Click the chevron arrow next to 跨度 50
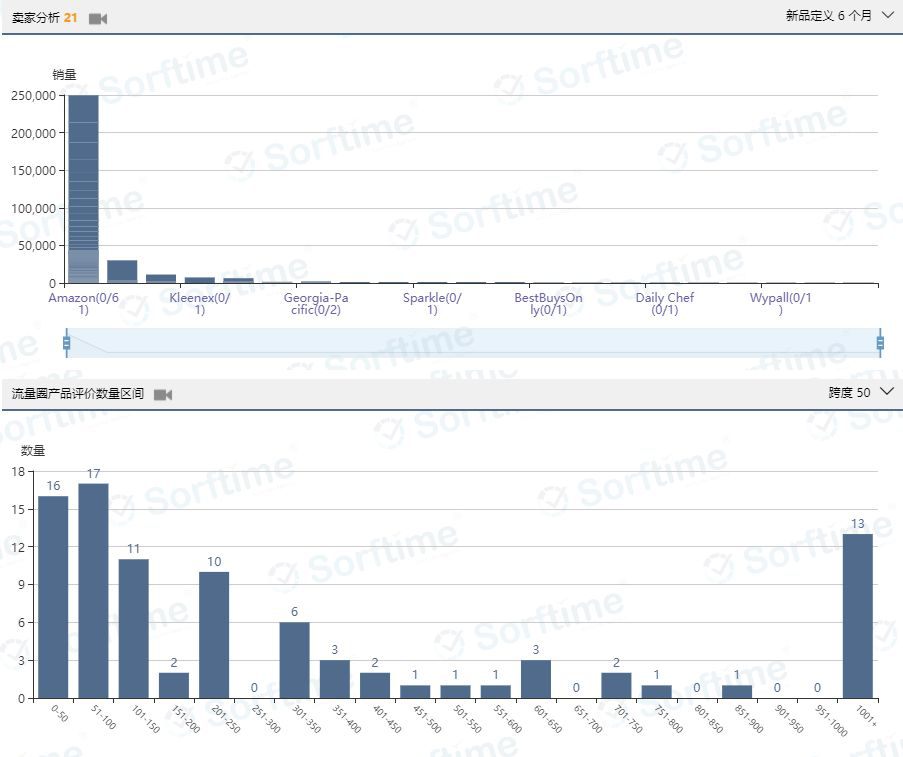This screenshot has width=903, height=757. [886, 392]
